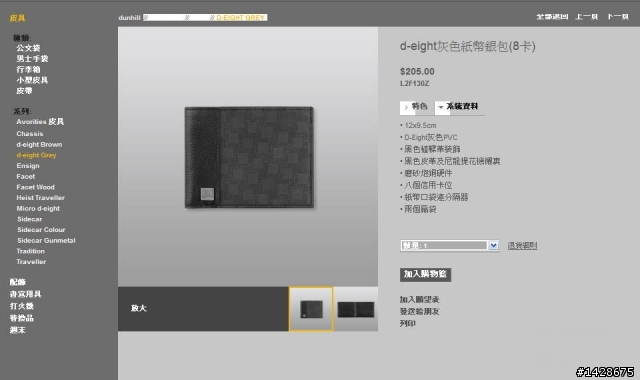Select the highlighted d-eight Grey series
This screenshot has height=380, width=640.
pyautogui.click(x=36, y=155)
